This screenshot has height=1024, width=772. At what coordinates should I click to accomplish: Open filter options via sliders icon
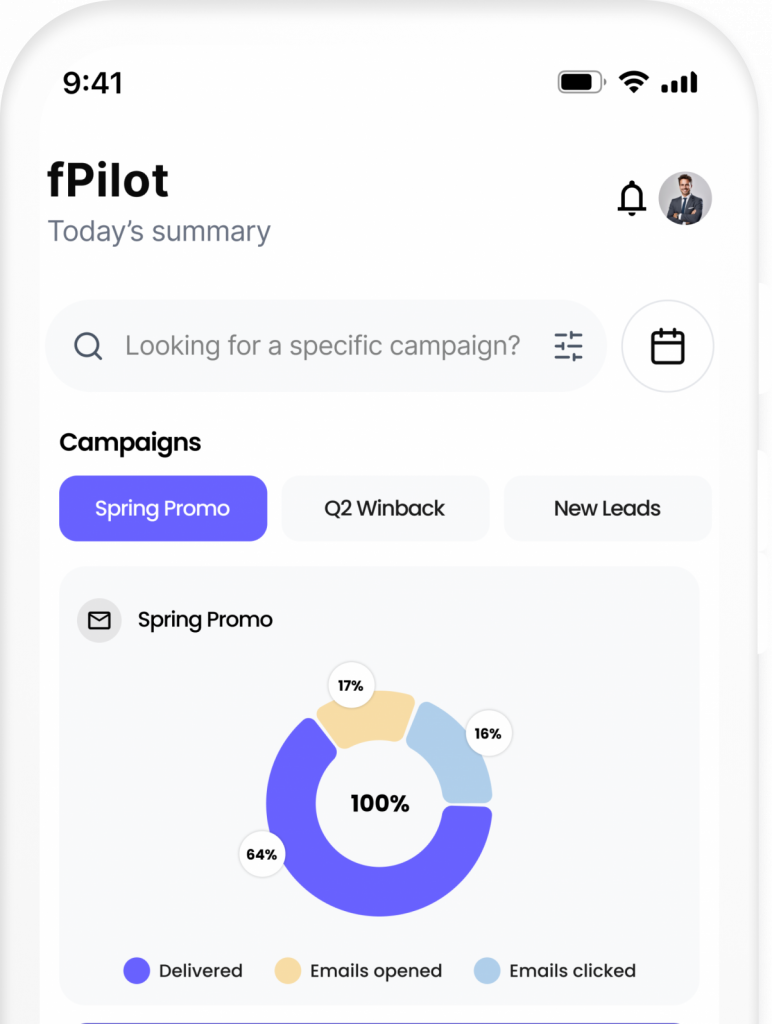[x=569, y=346]
